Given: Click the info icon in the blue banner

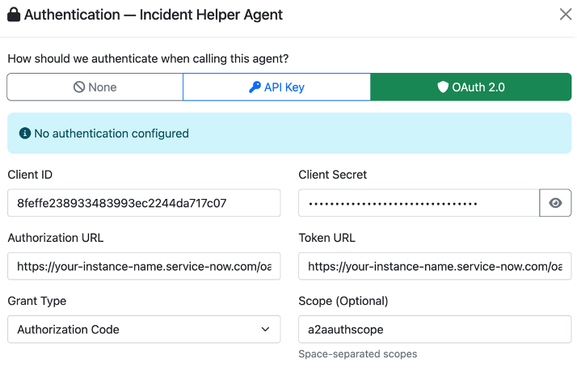Looking at the screenshot, I should 25,133.
